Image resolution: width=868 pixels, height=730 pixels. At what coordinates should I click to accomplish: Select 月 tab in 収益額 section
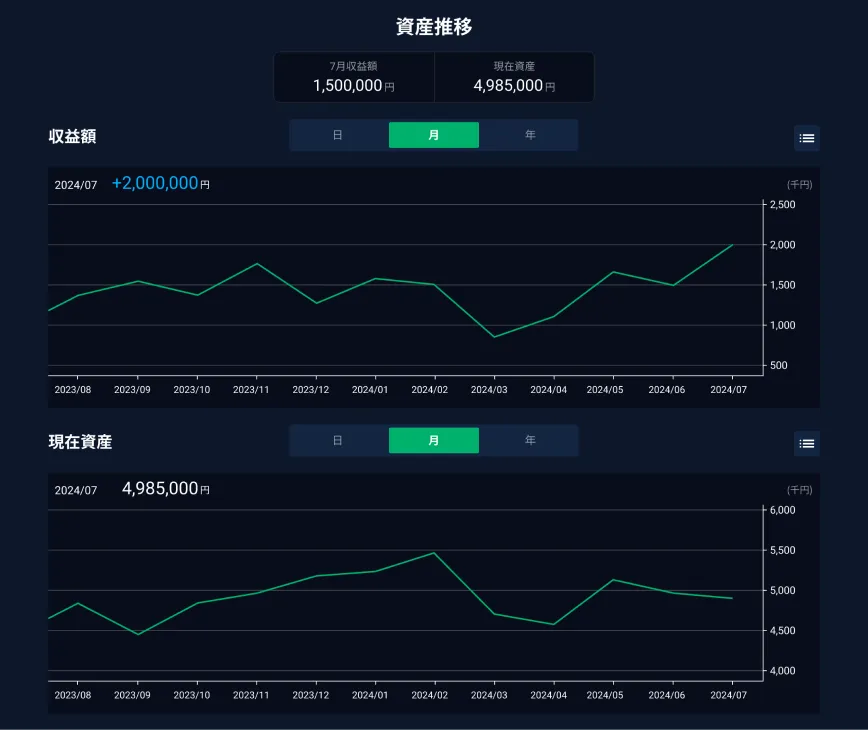click(433, 135)
